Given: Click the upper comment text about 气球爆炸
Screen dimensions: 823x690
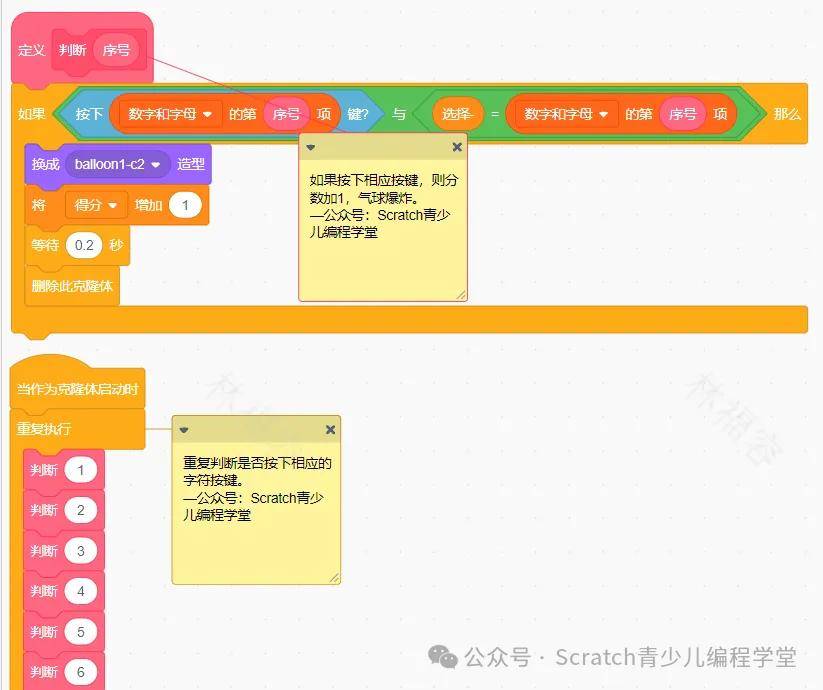Looking at the screenshot, I should pyautogui.click(x=383, y=206).
